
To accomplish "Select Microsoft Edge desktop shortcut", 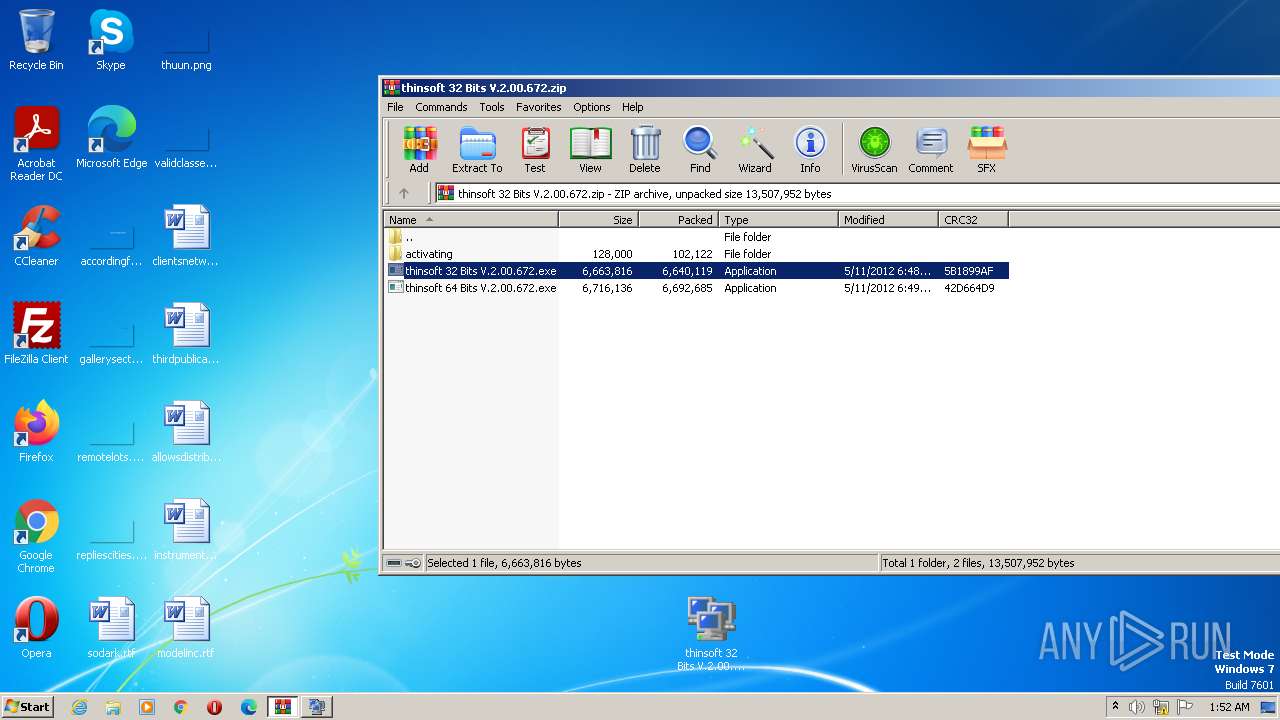I will point(111,138).
